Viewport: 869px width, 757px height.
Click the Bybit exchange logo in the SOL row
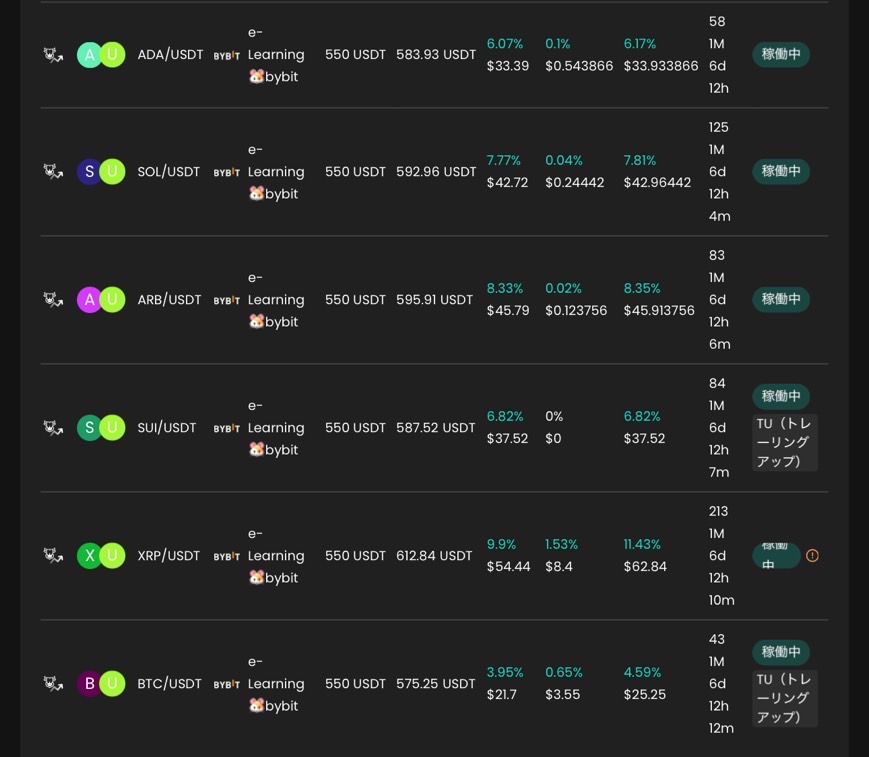click(x=227, y=173)
